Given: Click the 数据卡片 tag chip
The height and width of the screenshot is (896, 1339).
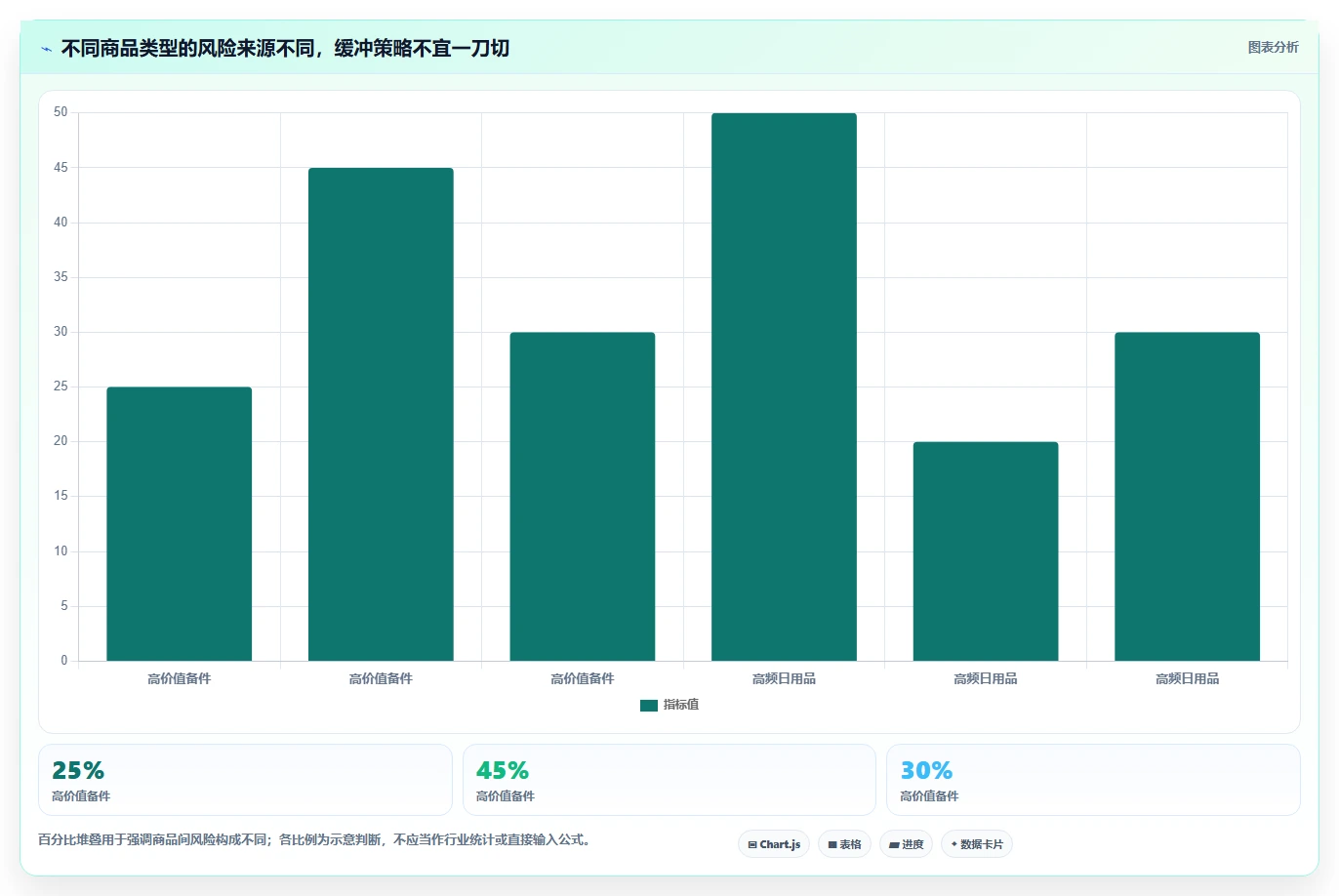Looking at the screenshot, I should click(x=977, y=844).
